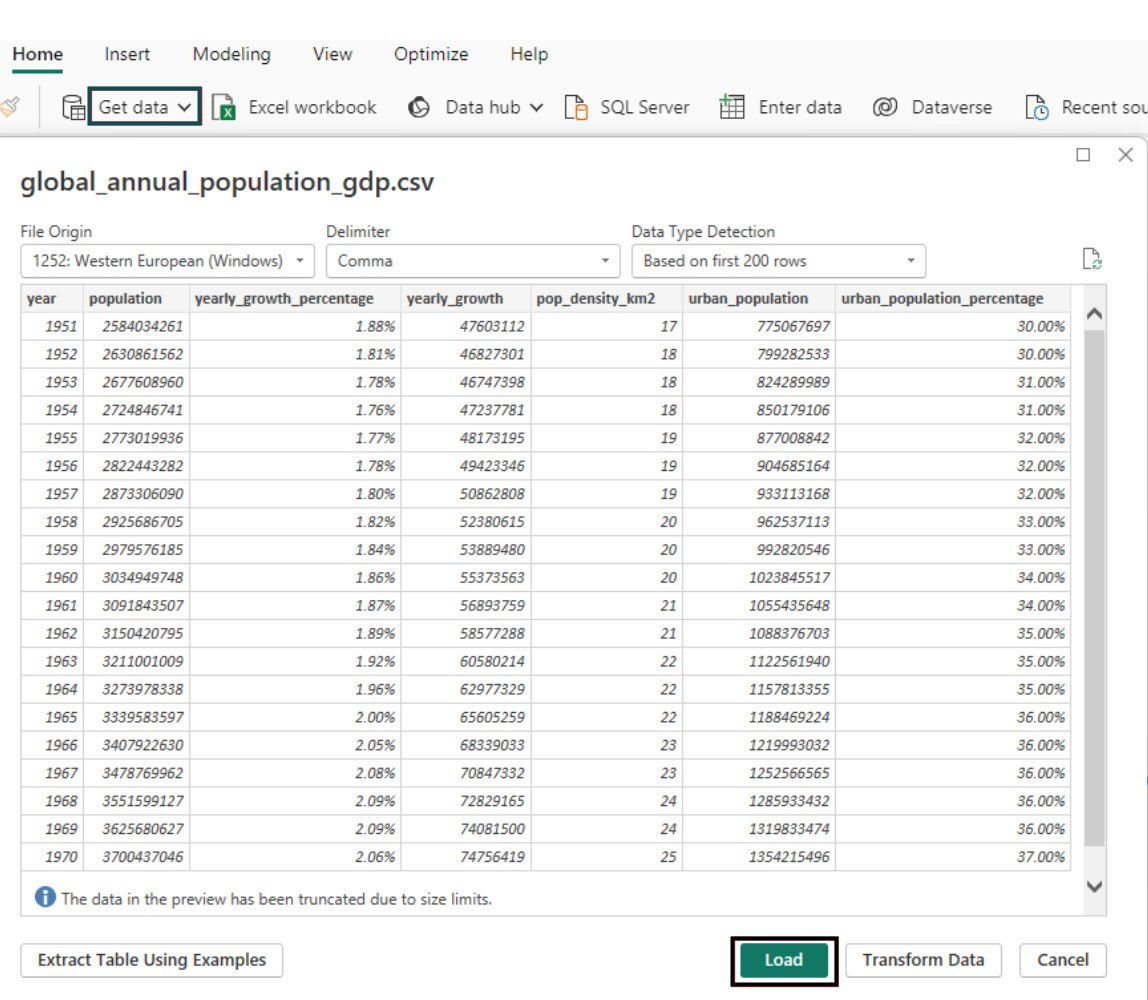Switch to the Modeling ribbon tab
The width and height of the screenshot is (1148, 1000).
point(231,54)
